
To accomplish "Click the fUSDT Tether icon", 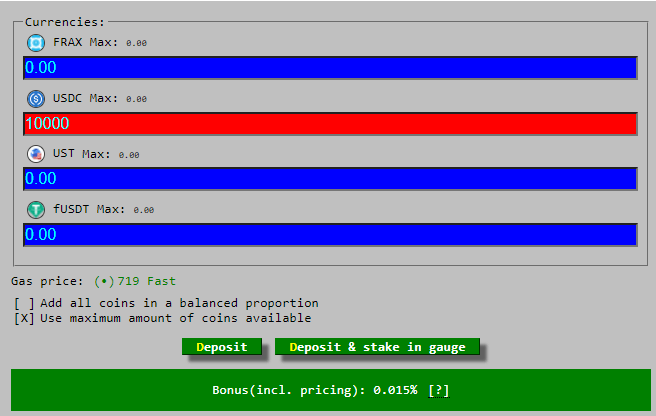I will (x=36, y=210).
